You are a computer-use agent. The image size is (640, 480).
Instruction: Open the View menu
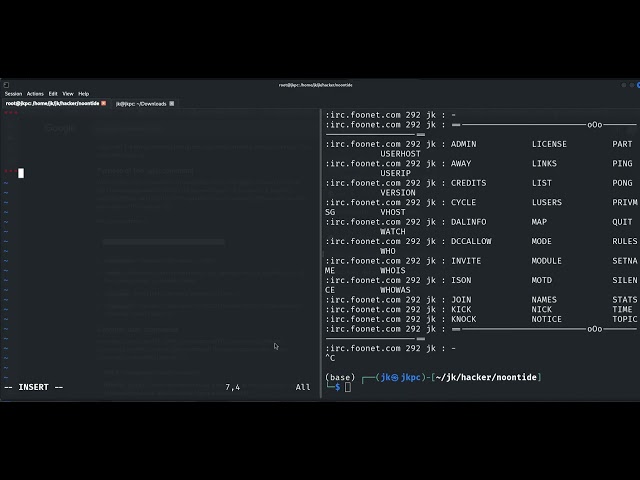[68, 93]
